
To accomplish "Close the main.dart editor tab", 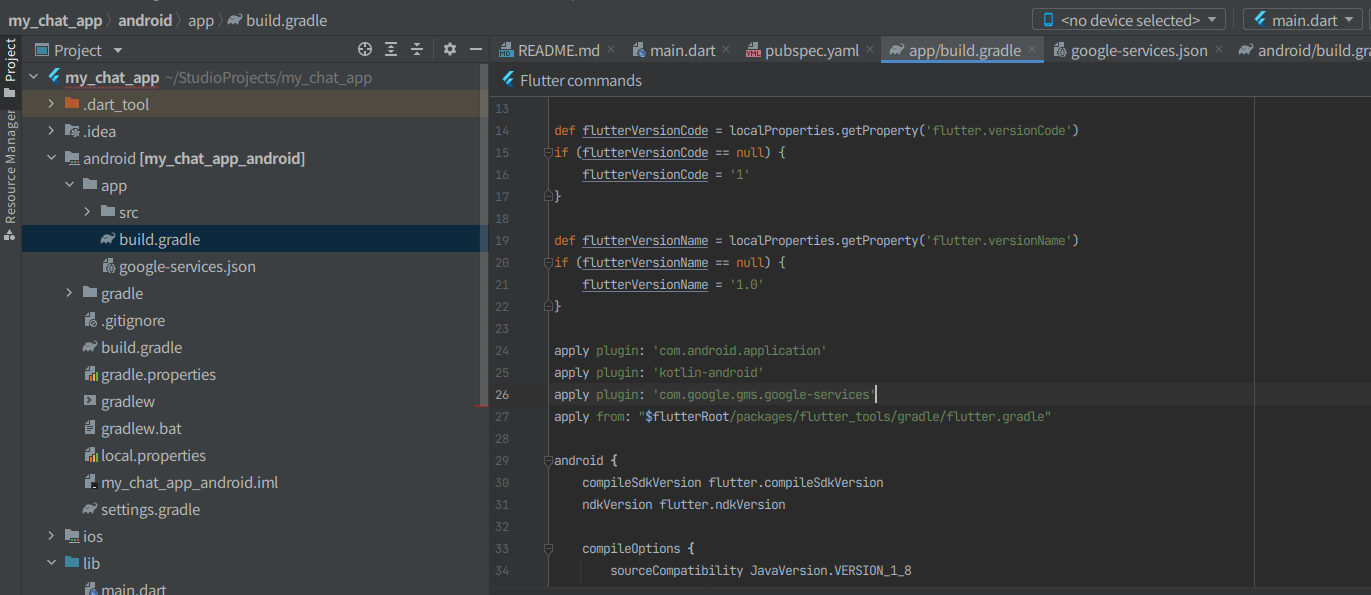I will [x=726, y=50].
